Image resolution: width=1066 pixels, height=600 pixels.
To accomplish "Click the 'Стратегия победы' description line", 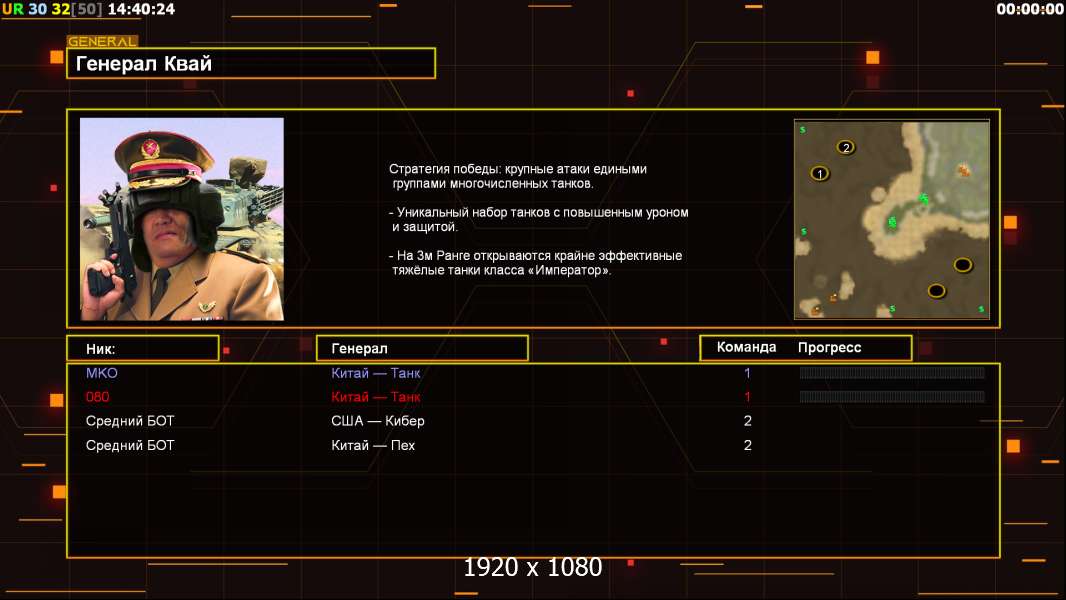I will pos(518,176).
